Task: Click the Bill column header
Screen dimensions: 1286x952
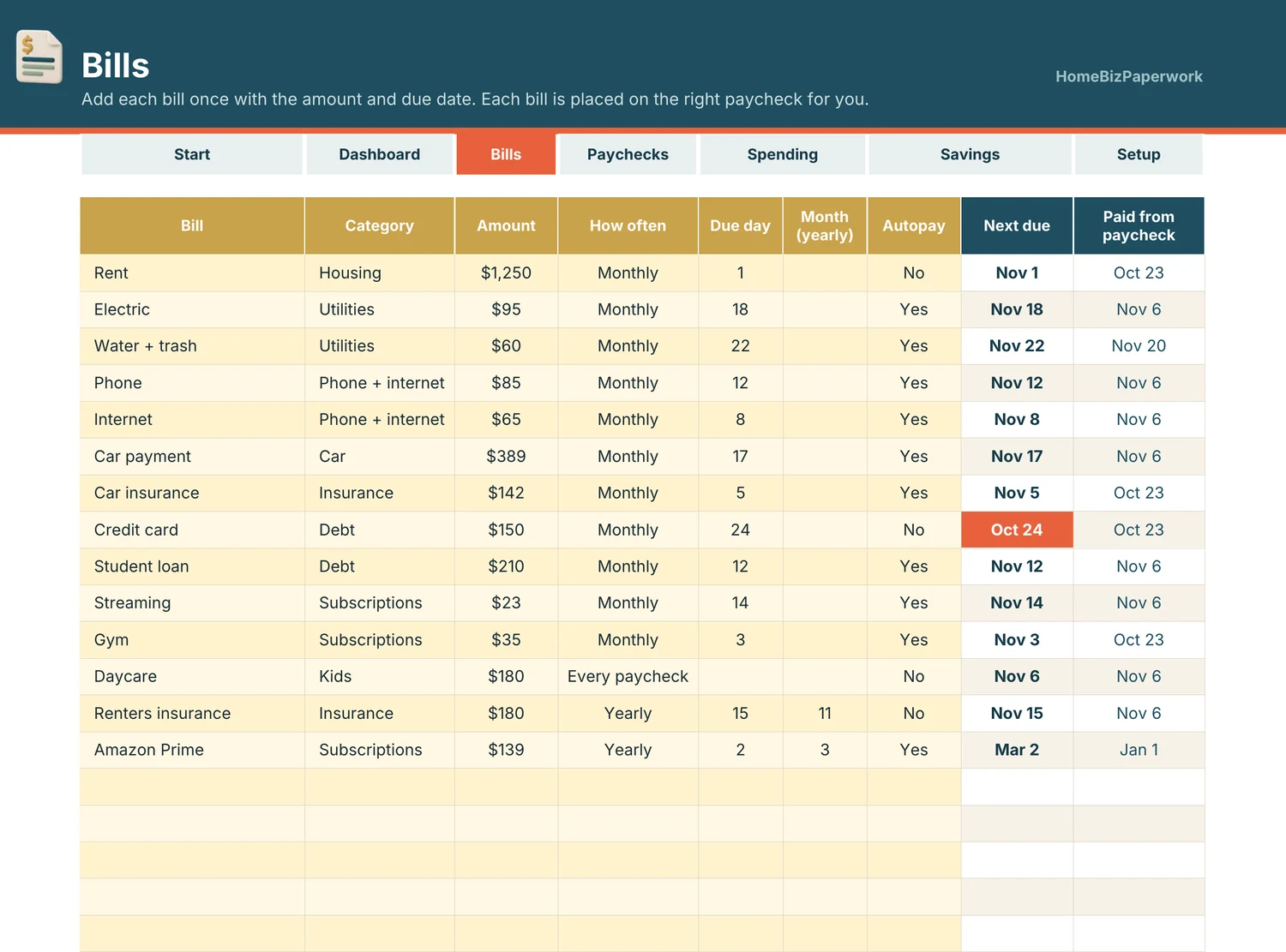Action: (x=192, y=226)
